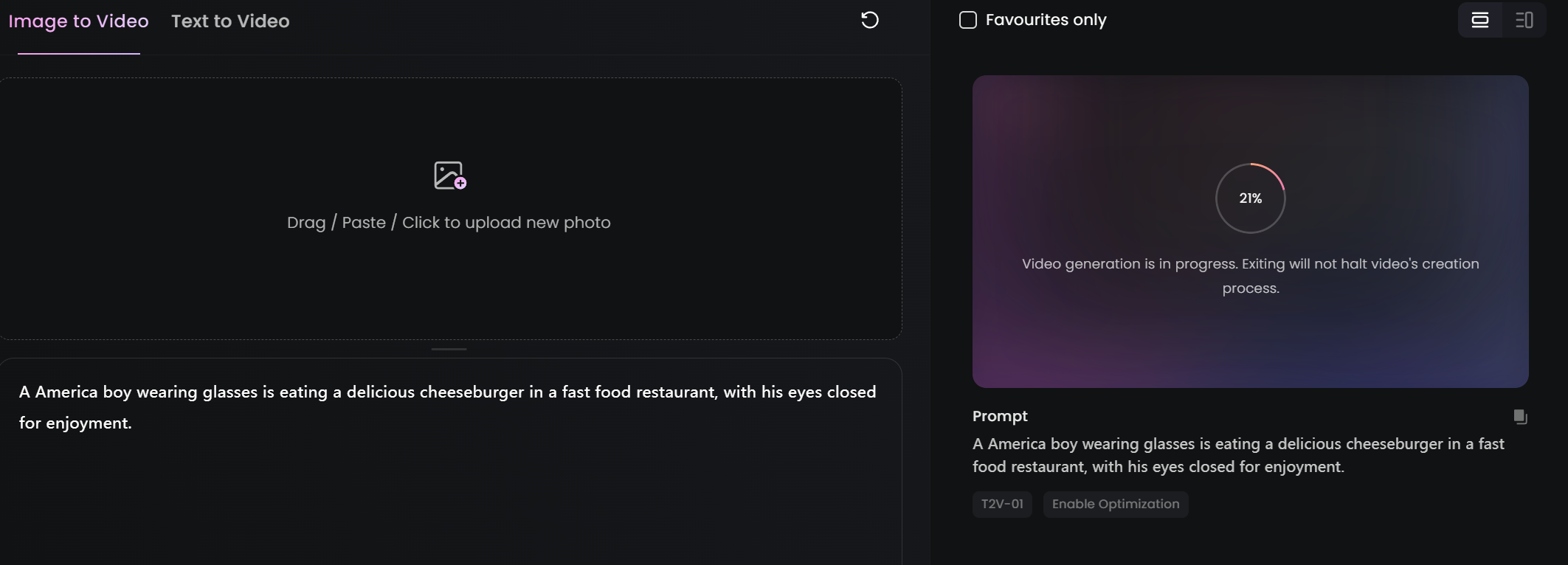The width and height of the screenshot is (1568, 565).
Task: Open the Text to Video tab
Action: pos(230,21)
